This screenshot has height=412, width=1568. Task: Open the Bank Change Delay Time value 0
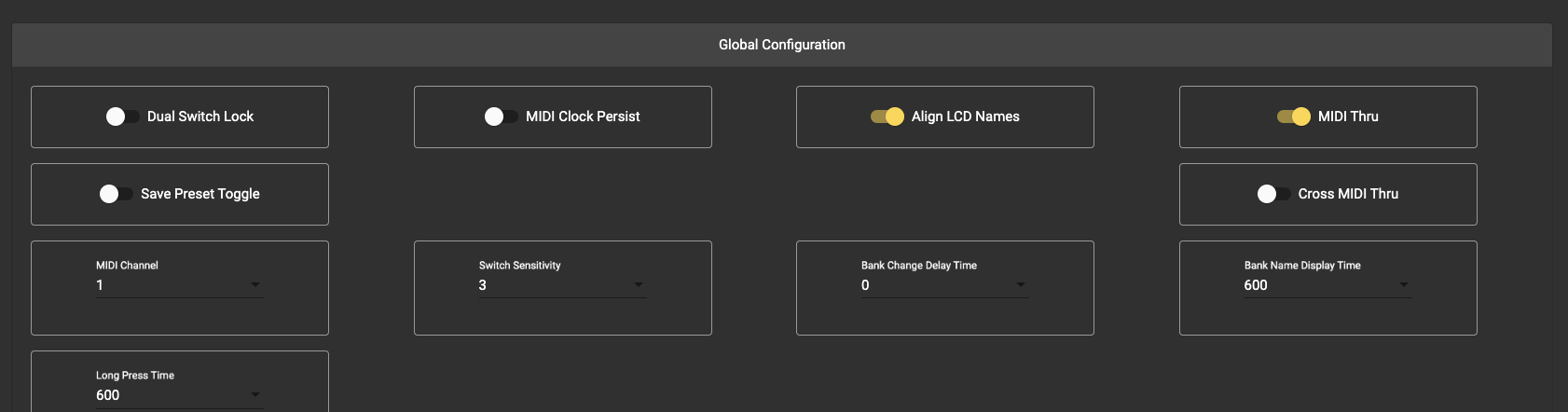coord(932,285)
